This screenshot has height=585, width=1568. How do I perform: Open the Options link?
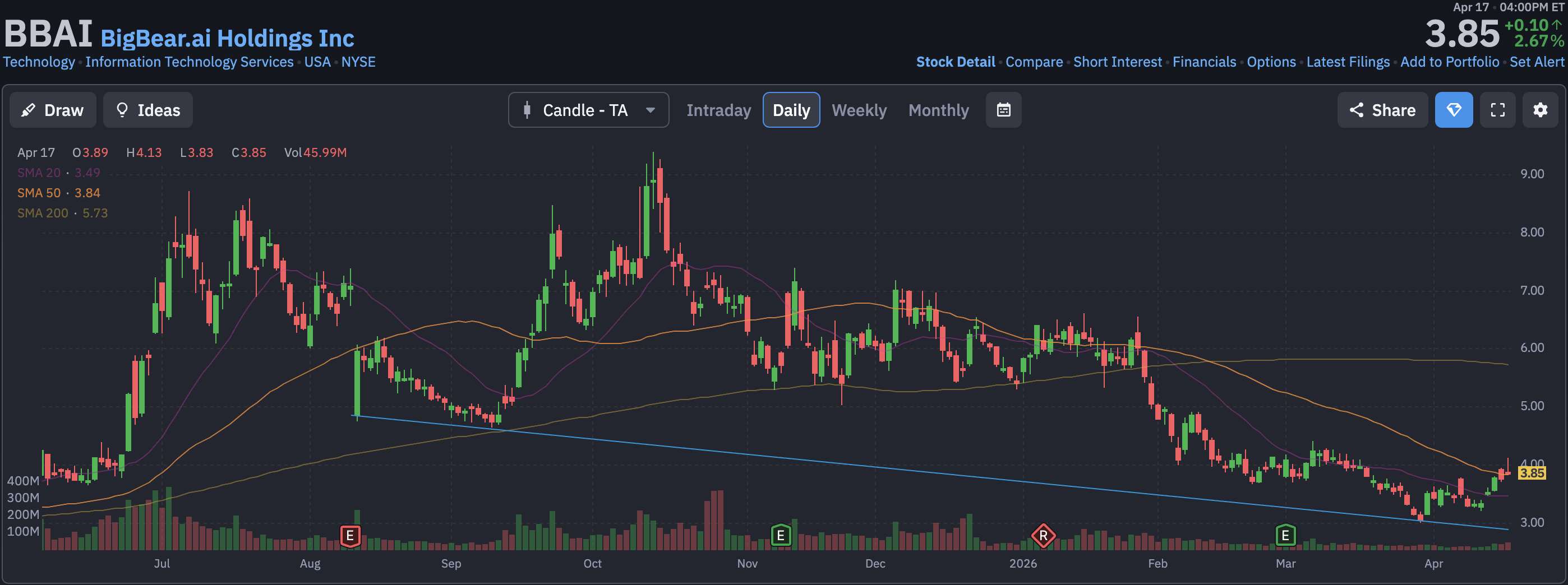point(1271,62)
